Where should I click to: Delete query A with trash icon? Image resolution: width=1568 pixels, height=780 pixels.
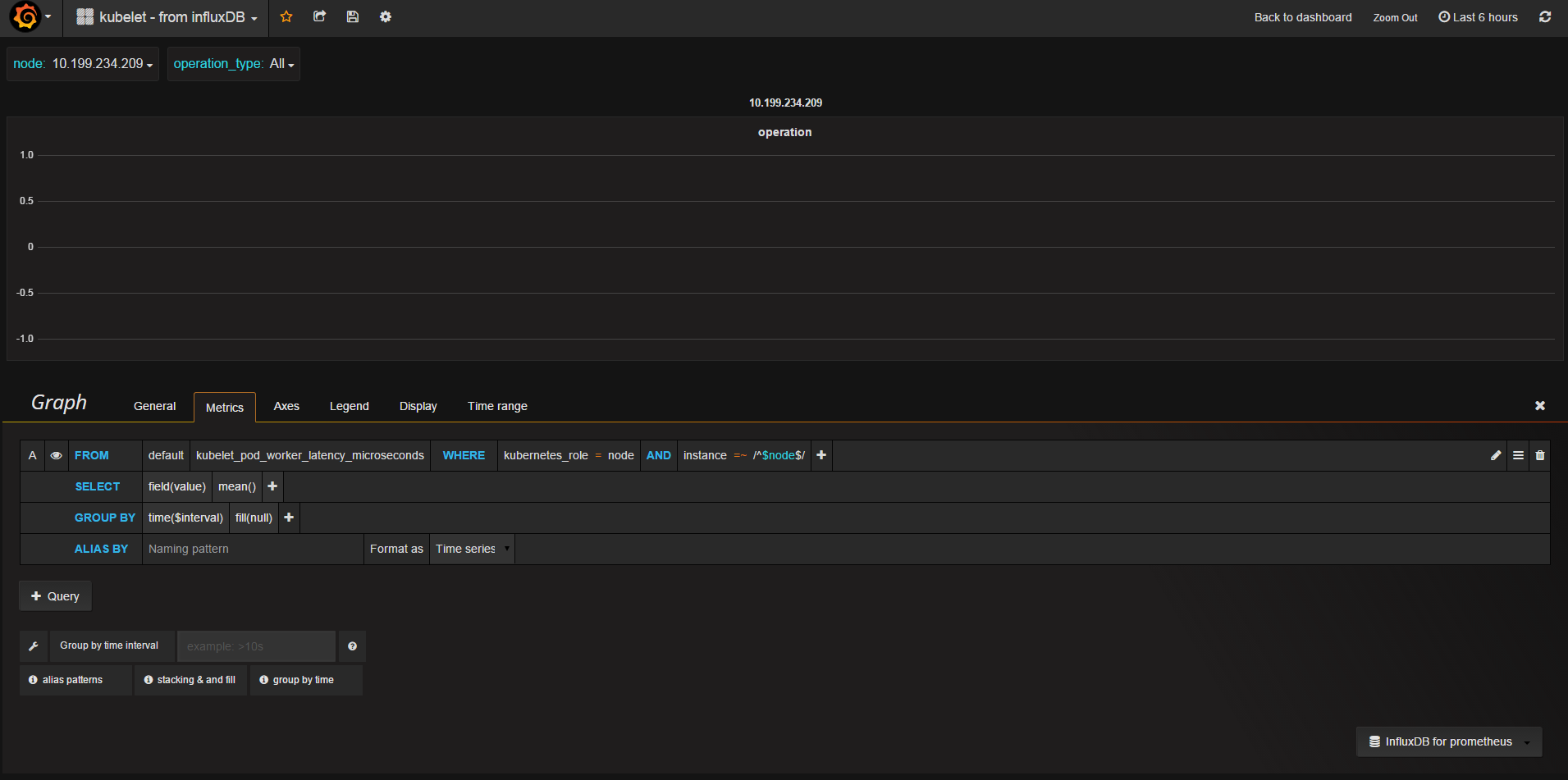coord(1540,455)
